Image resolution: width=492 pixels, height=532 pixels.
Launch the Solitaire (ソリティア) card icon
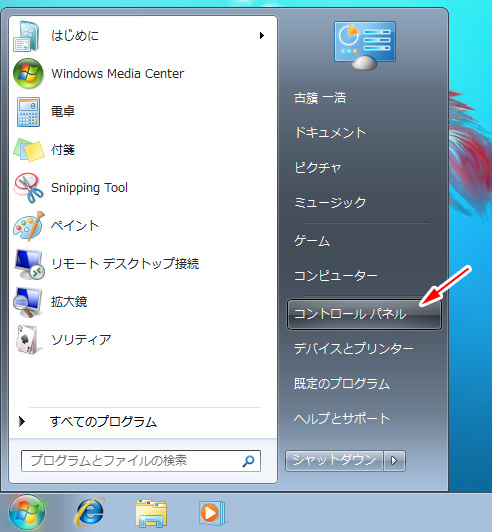[27, 340]
